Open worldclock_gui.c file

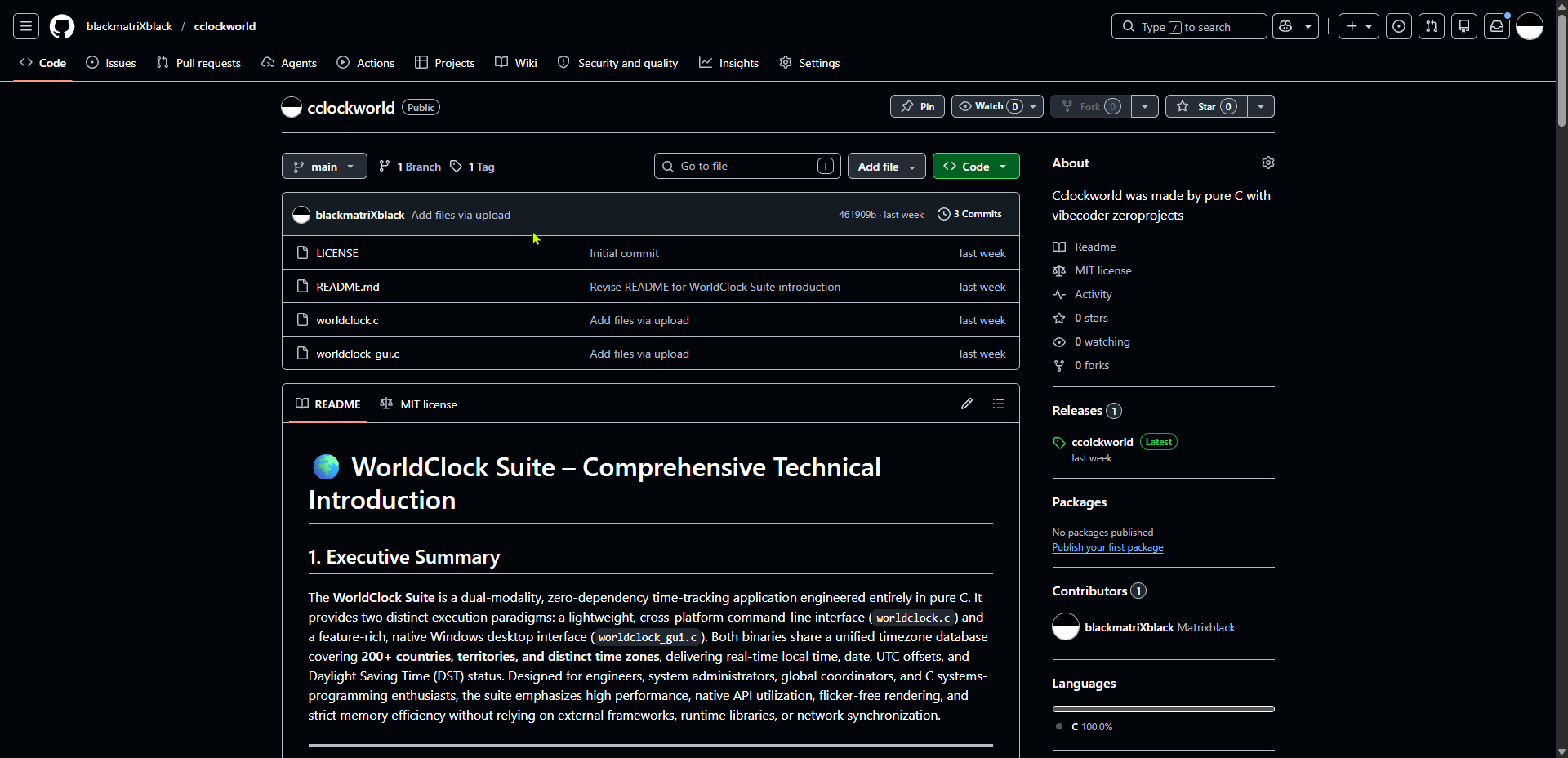pyautogui.click(x=358, y=354)
